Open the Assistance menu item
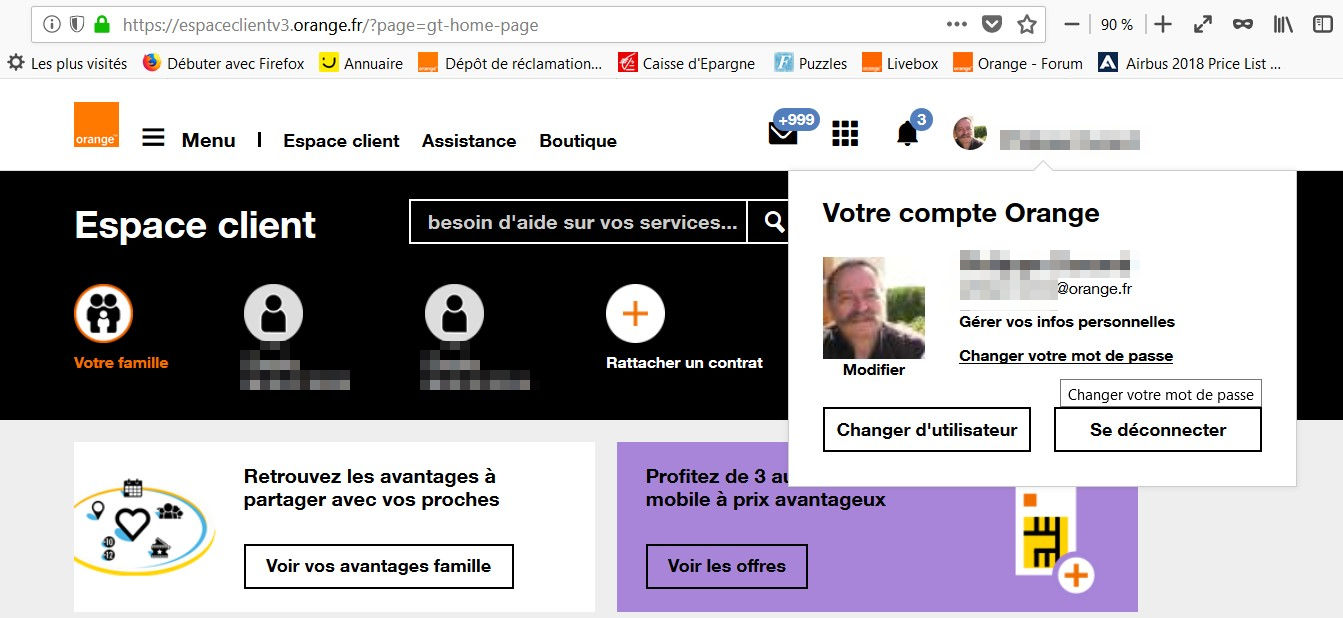The width and height of the screenshot is (1343, 618). tap(469, 141)
